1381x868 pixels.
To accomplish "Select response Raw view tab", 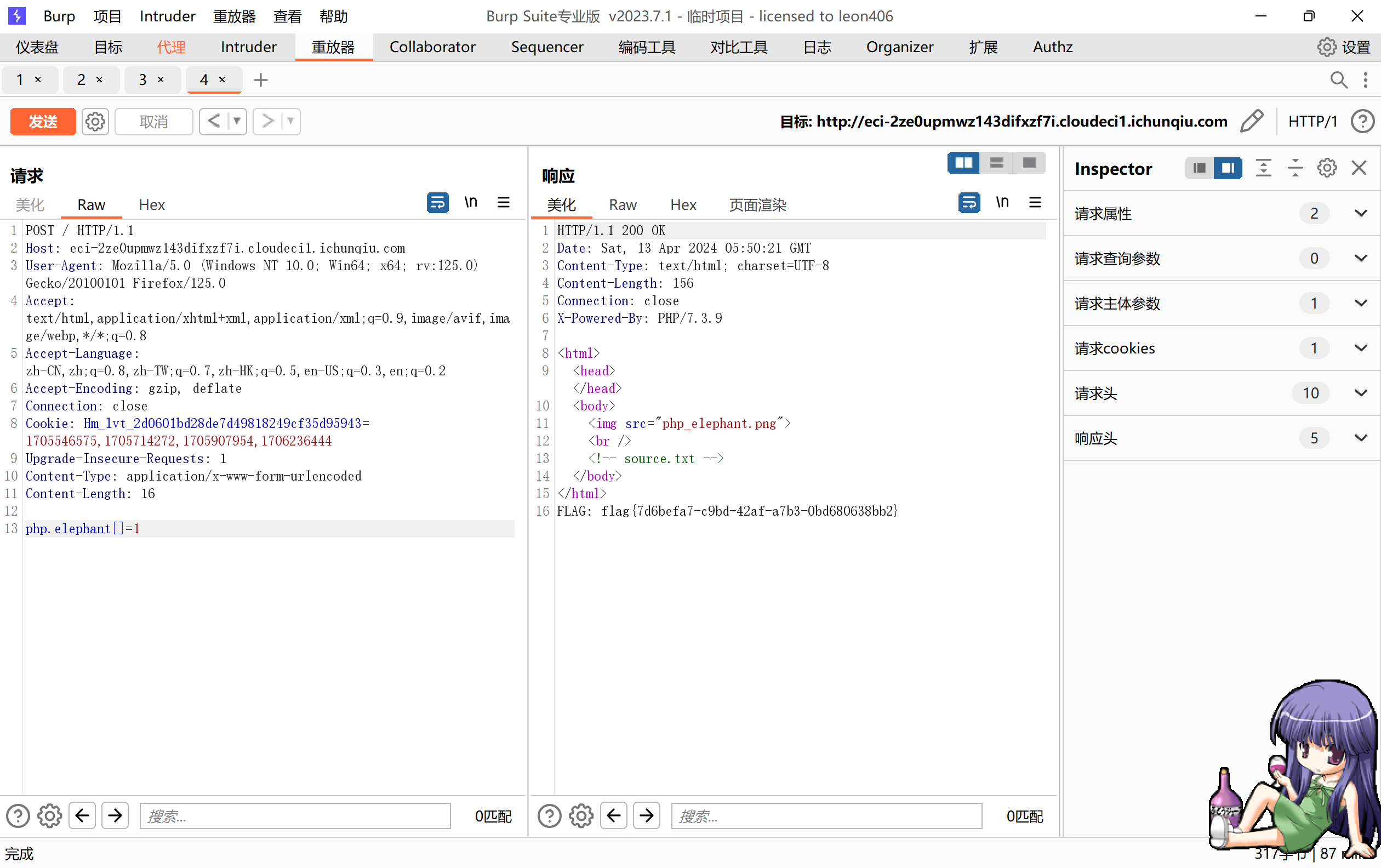I will (622, 205).
